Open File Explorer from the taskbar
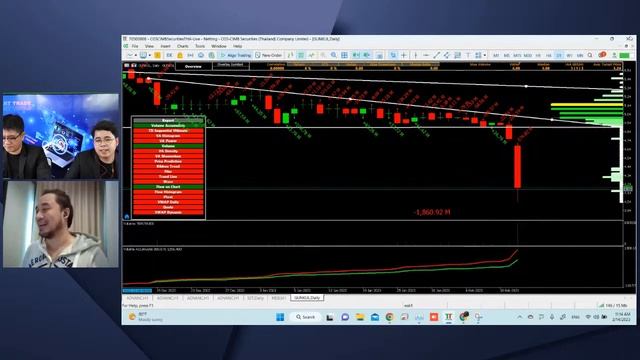The height and width of the screenshot is (360, 640). pos(360,317)
